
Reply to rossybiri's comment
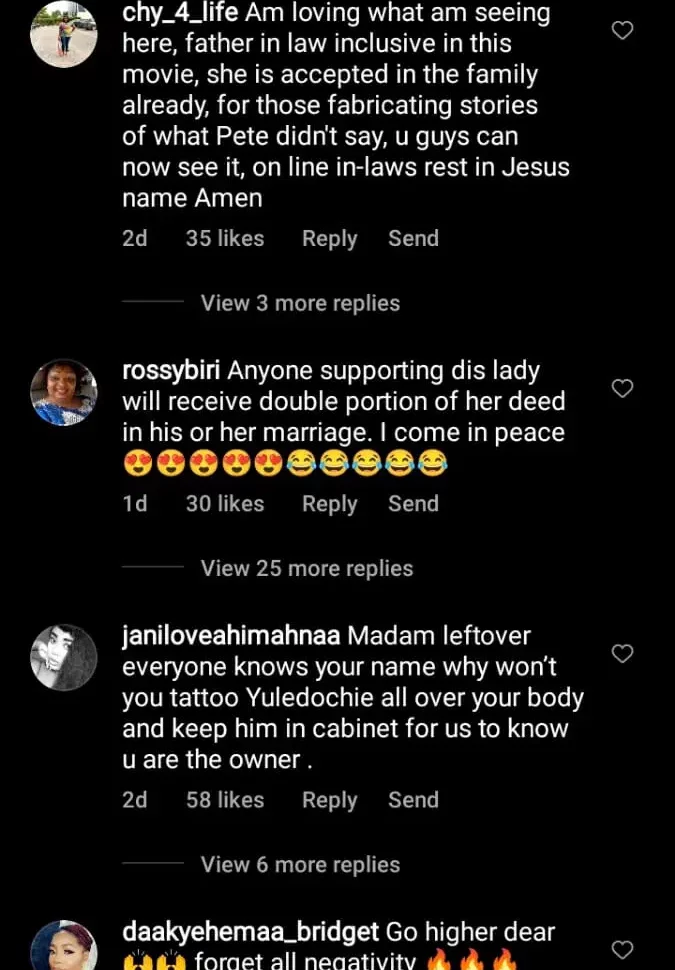point(329,504)
